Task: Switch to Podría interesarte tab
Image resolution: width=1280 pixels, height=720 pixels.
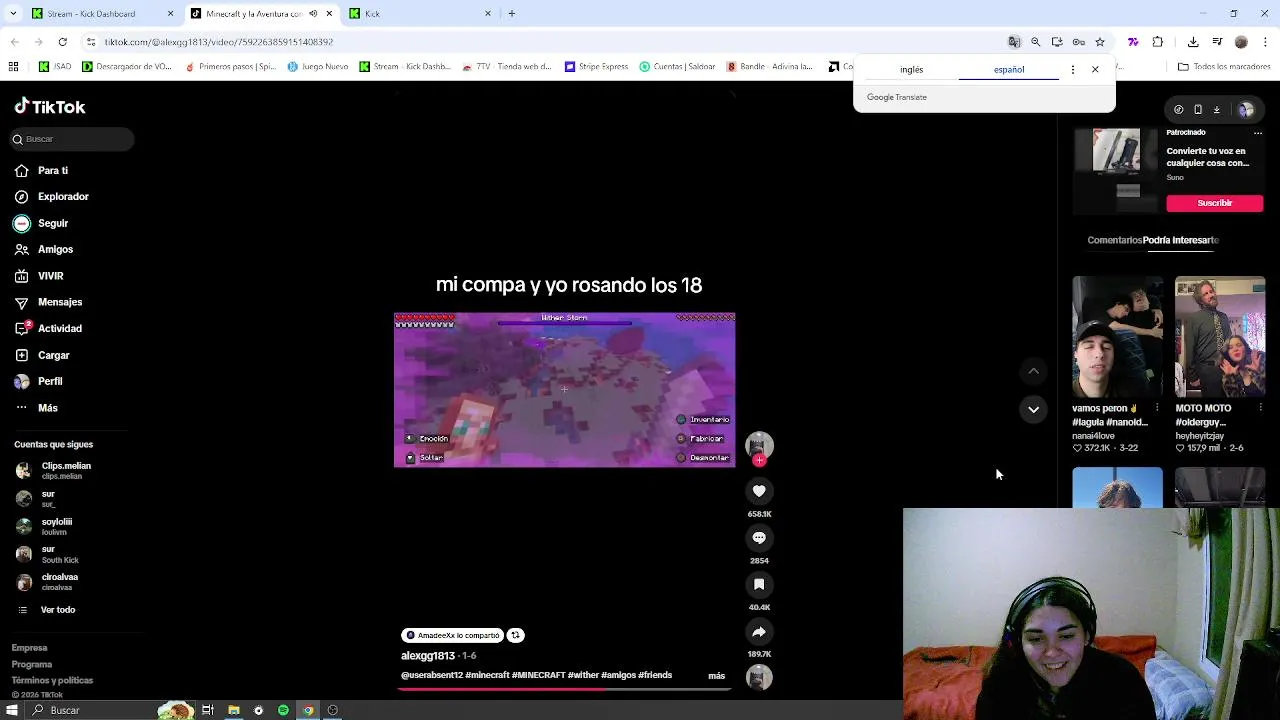Action: 1181,240
